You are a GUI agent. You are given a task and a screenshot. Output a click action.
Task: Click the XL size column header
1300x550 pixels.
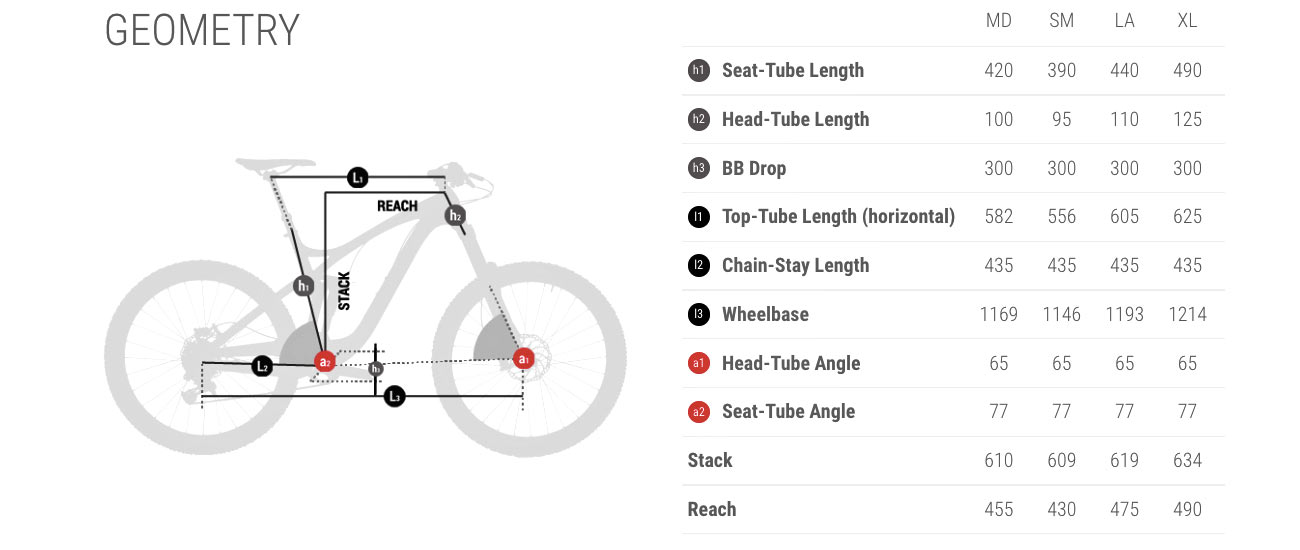pyautogui.click(x=1187, y=21)
